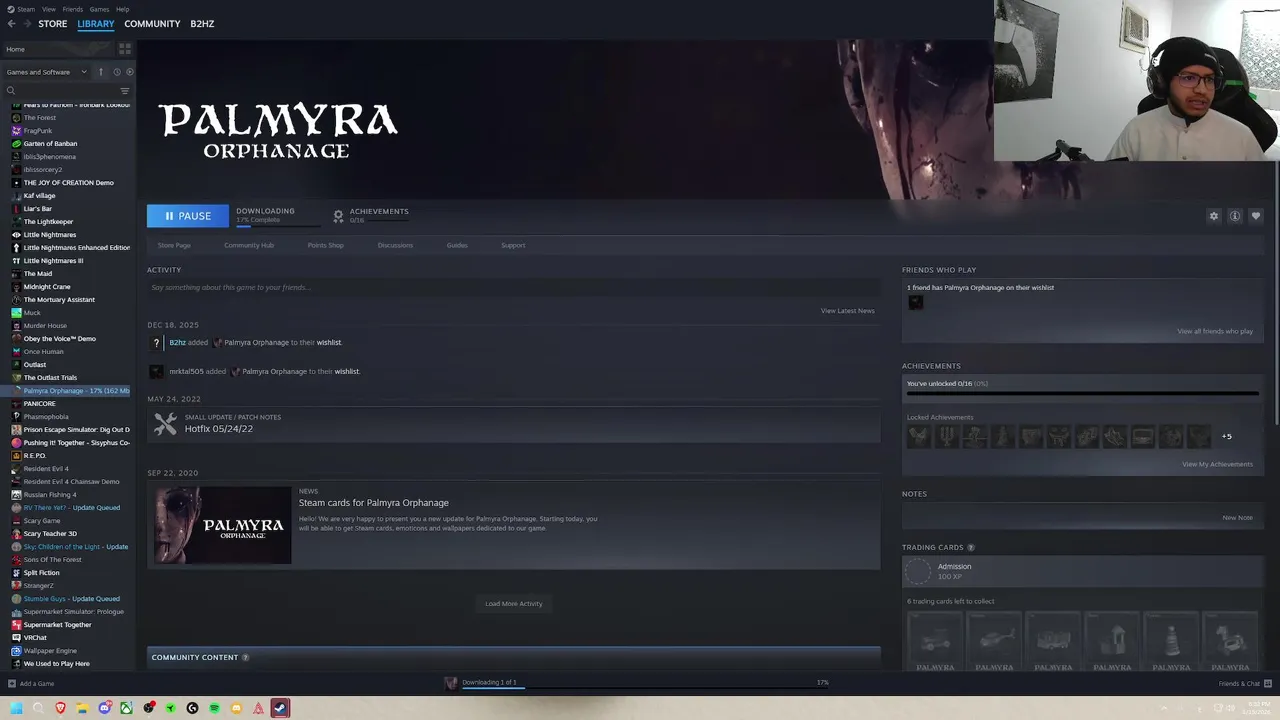
Task: Open the Community Hub tab
Action: click(249, 245)
